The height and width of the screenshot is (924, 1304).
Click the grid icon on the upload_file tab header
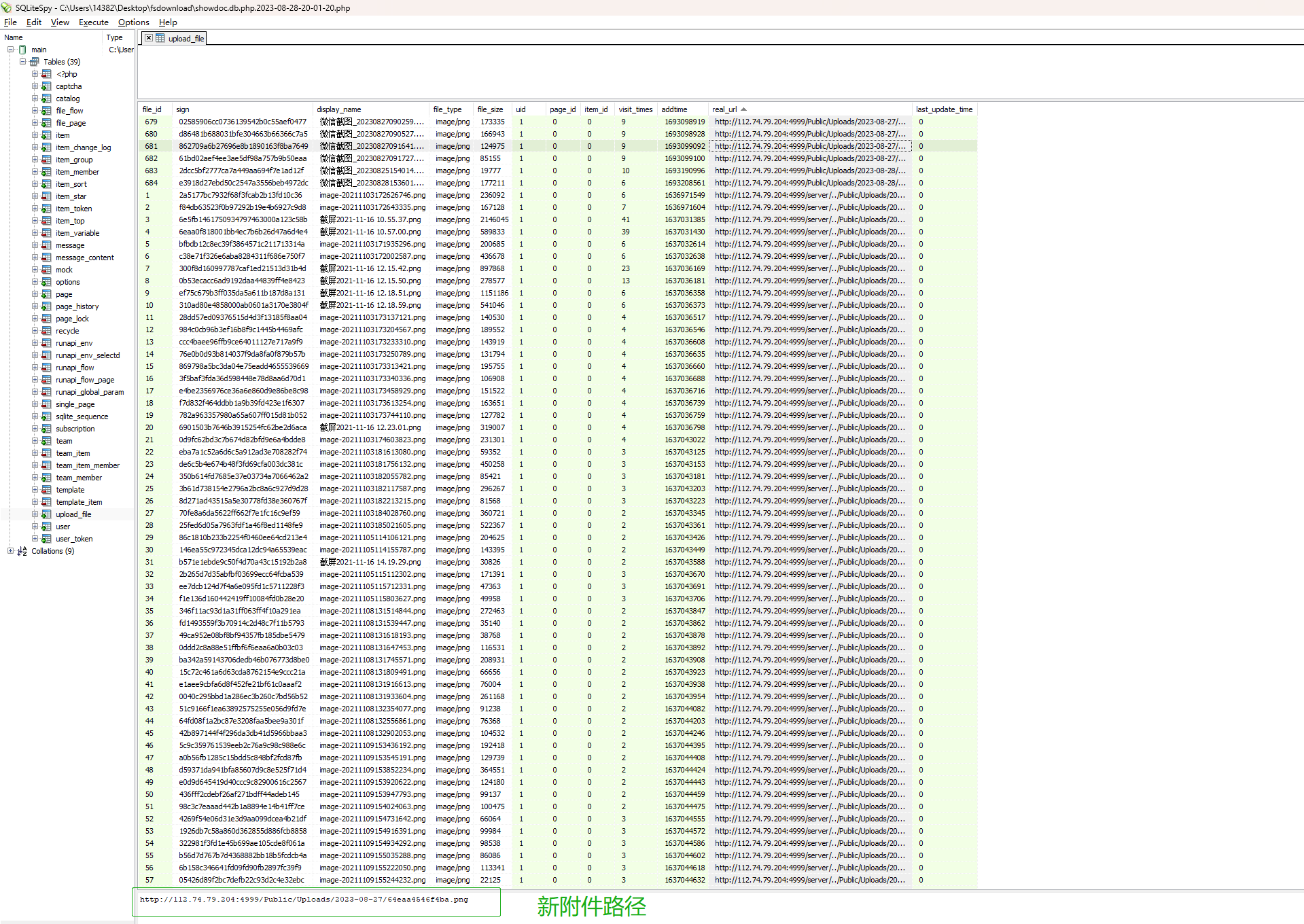159,39
